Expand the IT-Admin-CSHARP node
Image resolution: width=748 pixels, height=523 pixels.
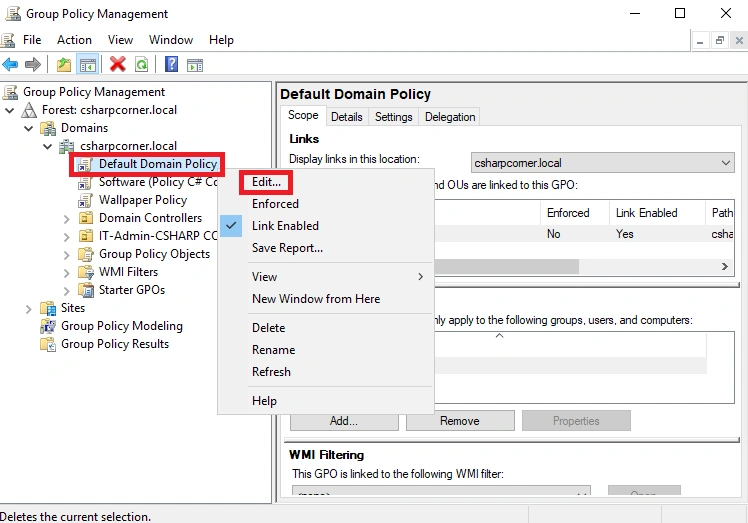tap(66, 237)
